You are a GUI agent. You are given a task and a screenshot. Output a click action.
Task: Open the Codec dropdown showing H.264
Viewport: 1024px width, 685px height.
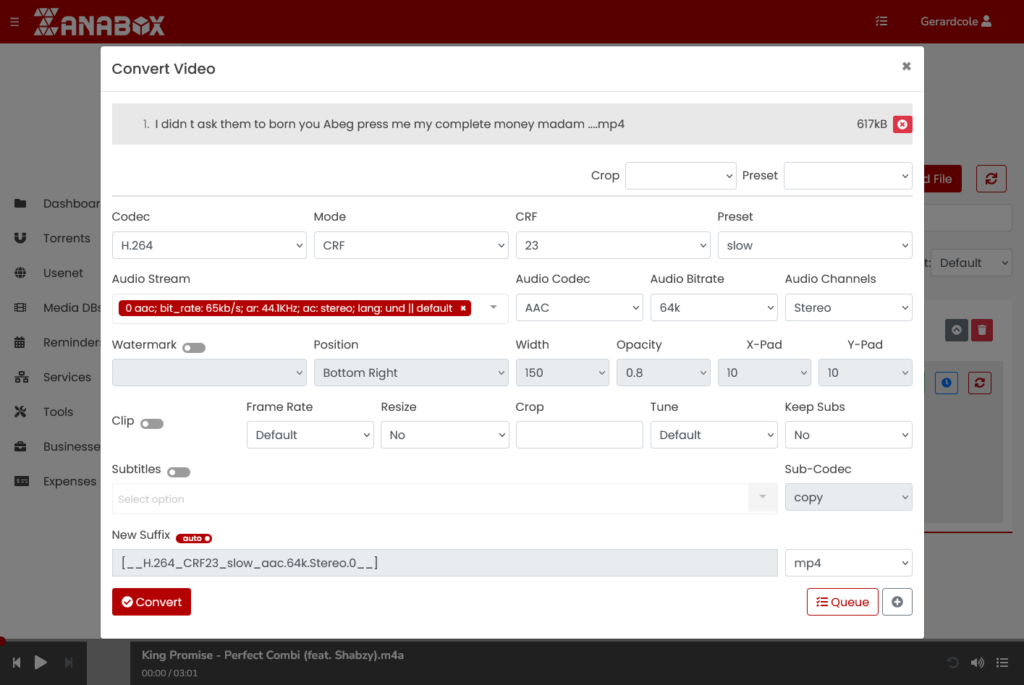click(208, 244)
